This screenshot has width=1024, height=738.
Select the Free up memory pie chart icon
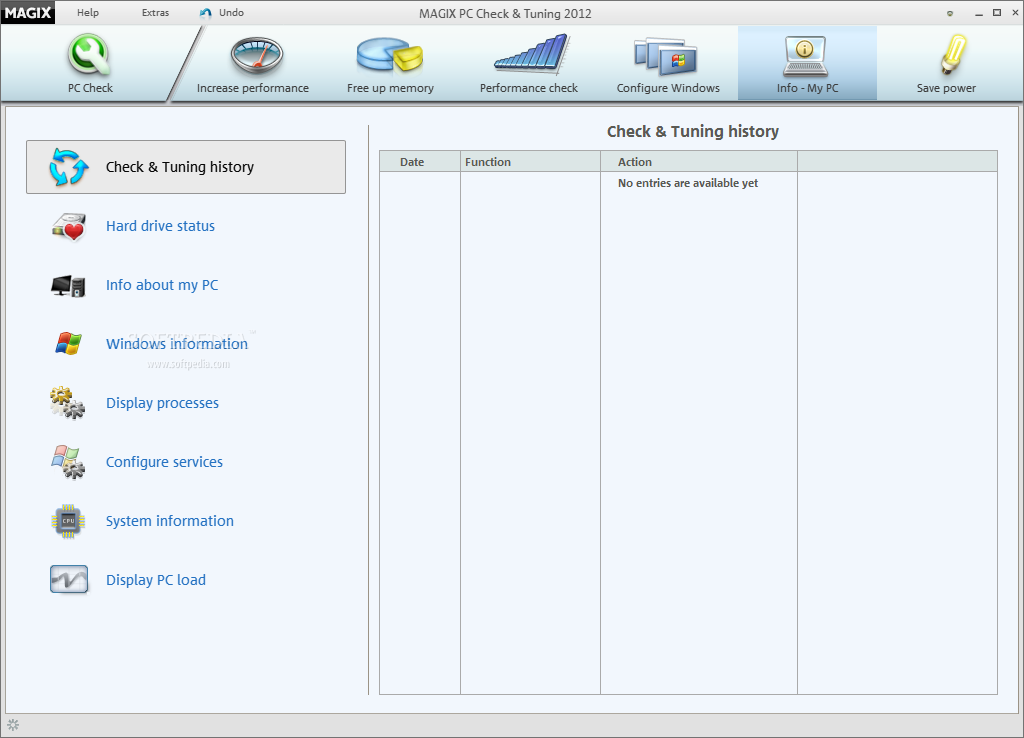pyautogui.click(x=390, y=55)
